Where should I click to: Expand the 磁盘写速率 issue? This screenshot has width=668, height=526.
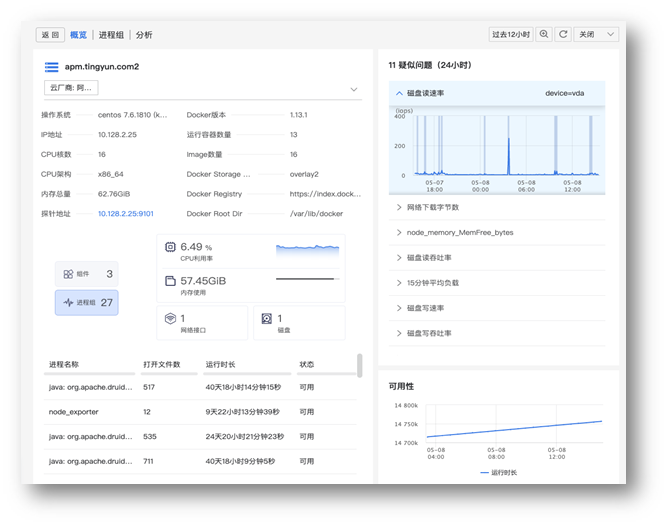pyautogui.click(x=497, y=308)
